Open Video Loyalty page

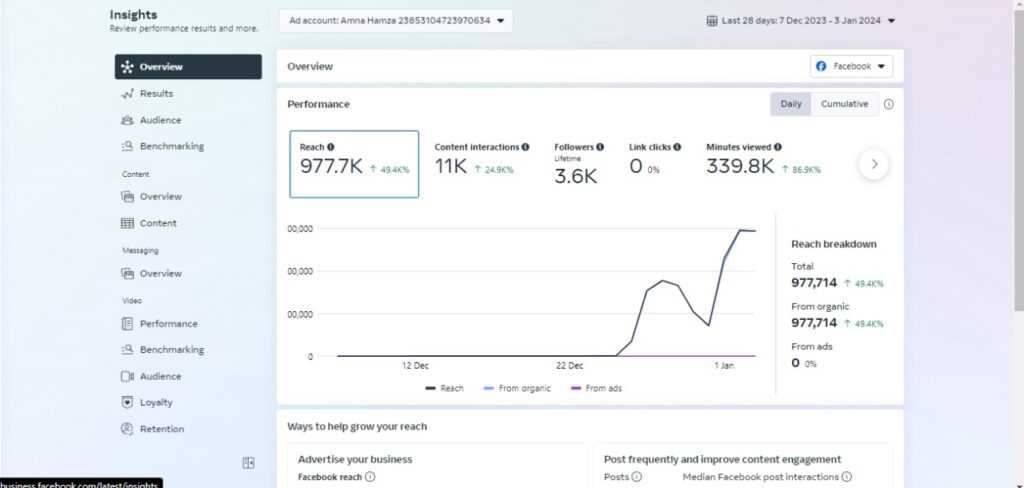click(155, 403)
